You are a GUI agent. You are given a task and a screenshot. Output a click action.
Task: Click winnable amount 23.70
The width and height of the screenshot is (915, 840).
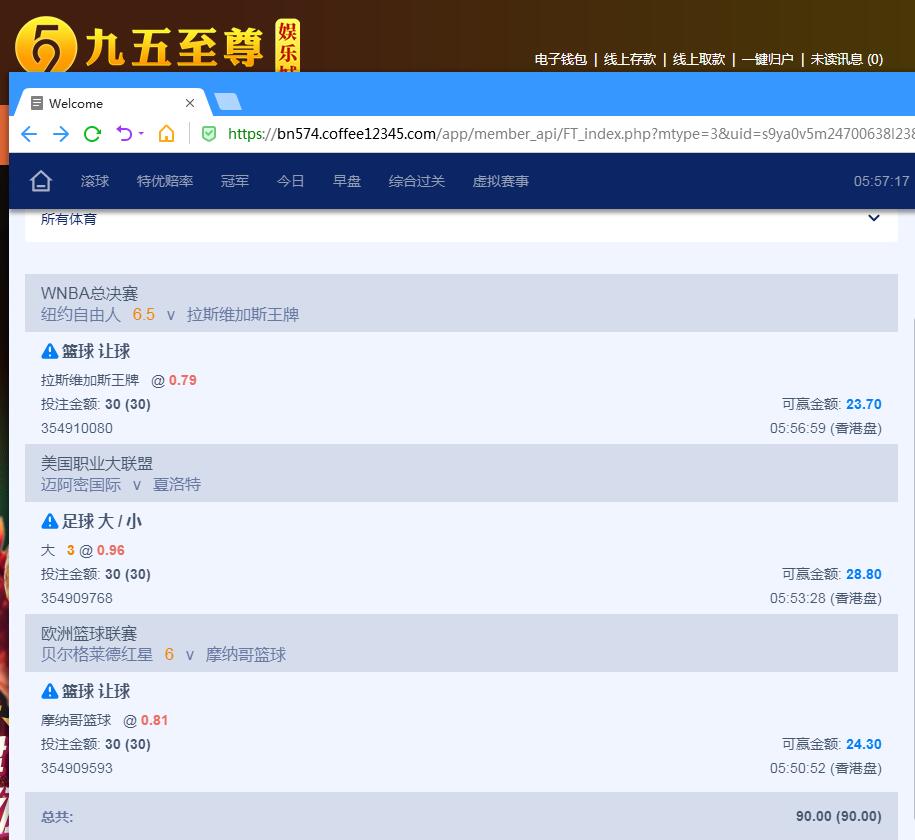point(864,404)
